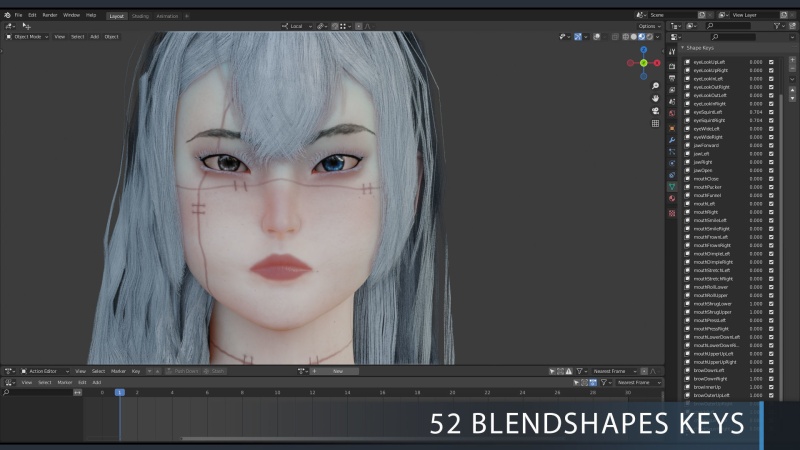Click the zoom magnifier icon in viewport
This screenshot has width=800, height=450.
[x=655, y=85]
